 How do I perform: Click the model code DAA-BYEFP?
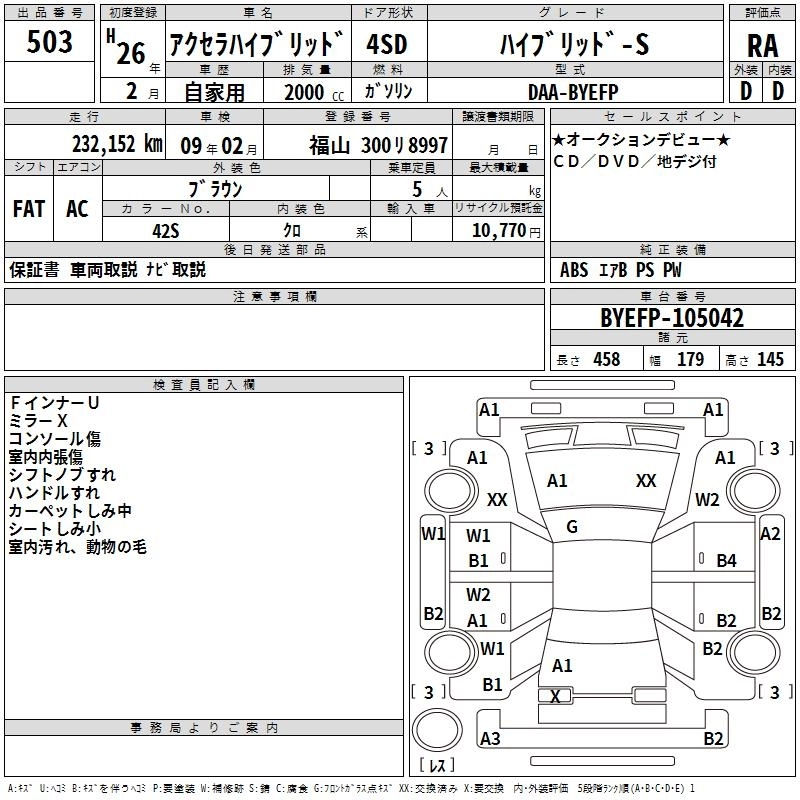[x=573, y=92]
